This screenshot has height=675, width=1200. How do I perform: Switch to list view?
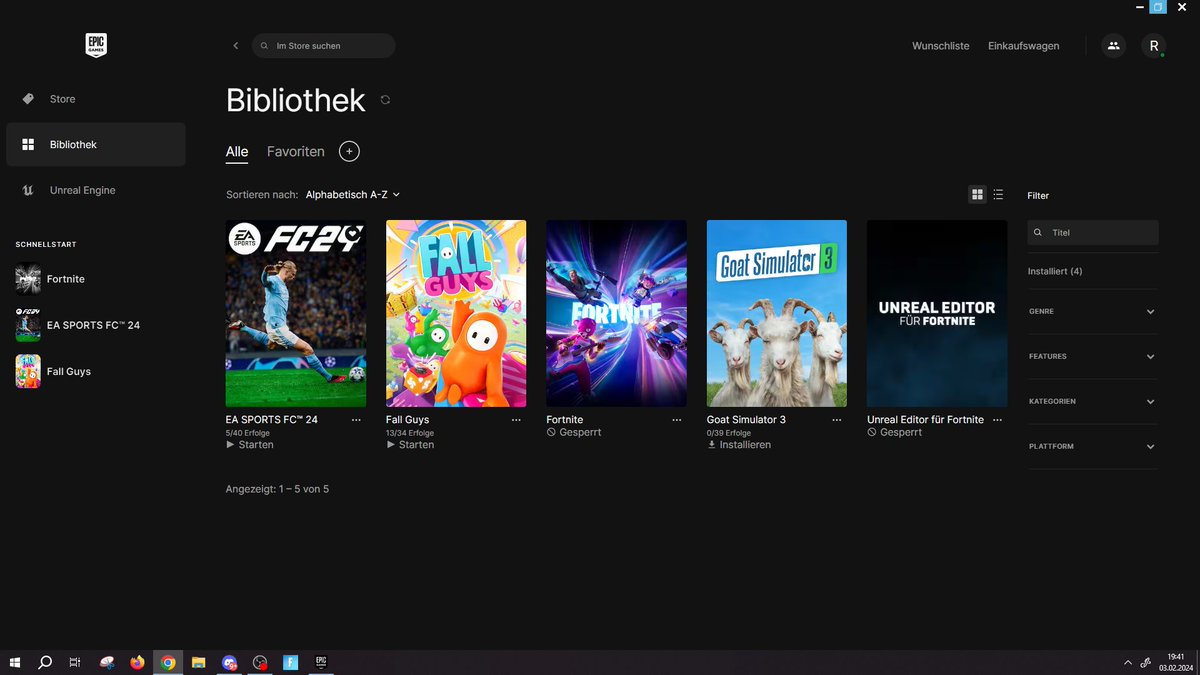coord(998,195)
